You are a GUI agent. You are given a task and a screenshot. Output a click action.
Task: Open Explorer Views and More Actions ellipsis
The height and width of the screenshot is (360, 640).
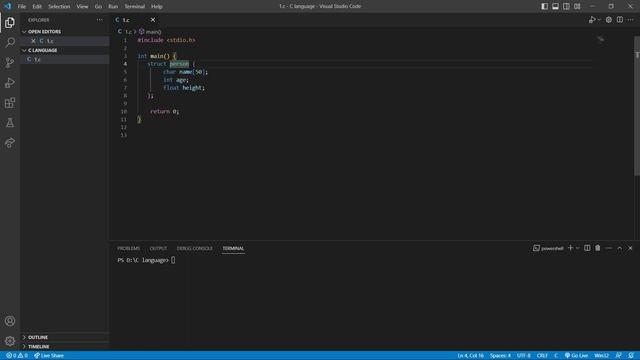[x=100, y=20]
